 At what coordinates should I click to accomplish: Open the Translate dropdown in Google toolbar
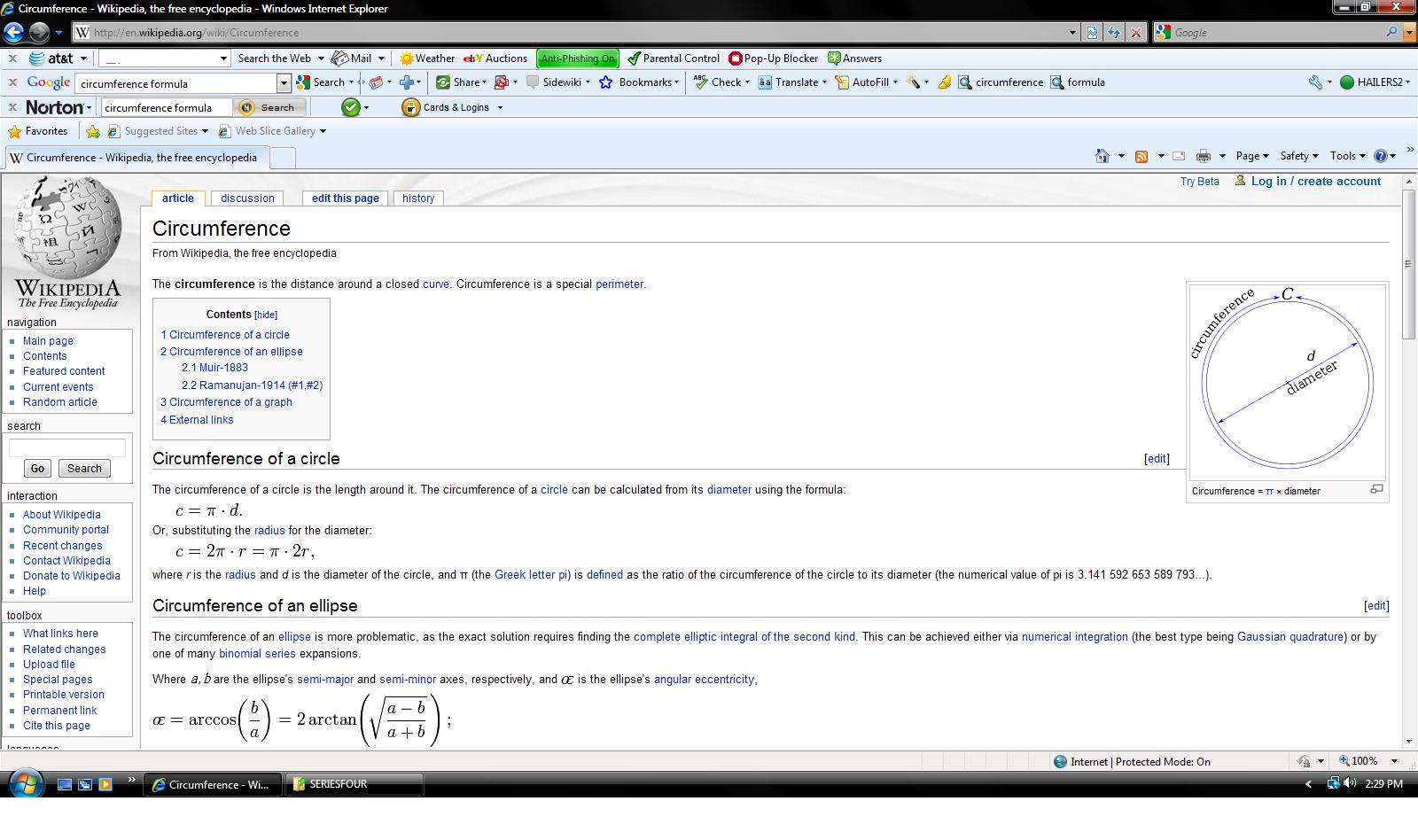[793, 82]
